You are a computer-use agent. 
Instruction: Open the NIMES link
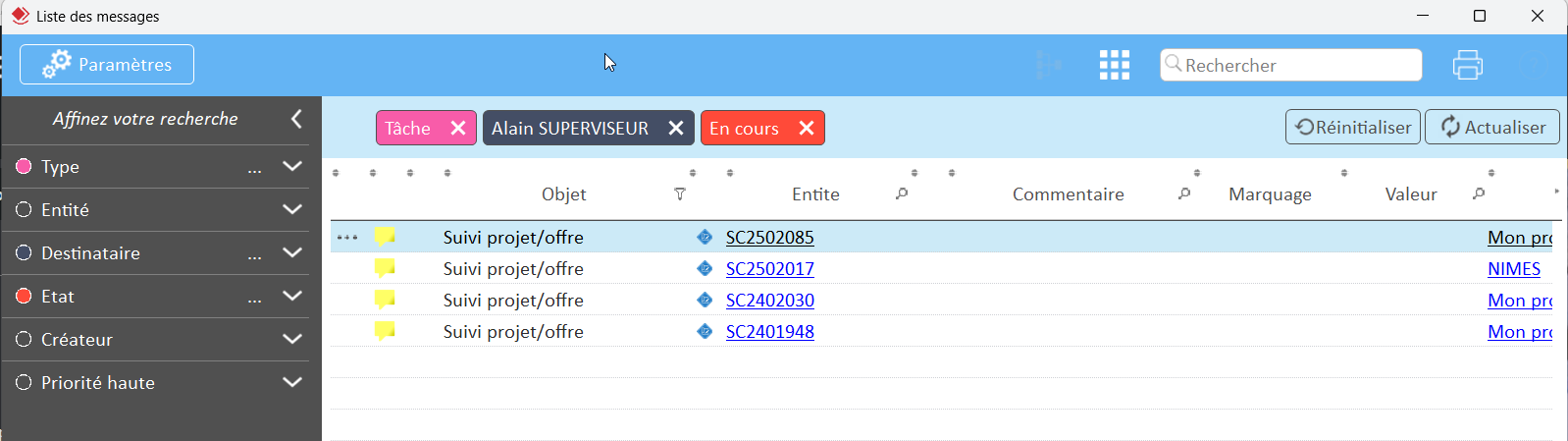1514,269
